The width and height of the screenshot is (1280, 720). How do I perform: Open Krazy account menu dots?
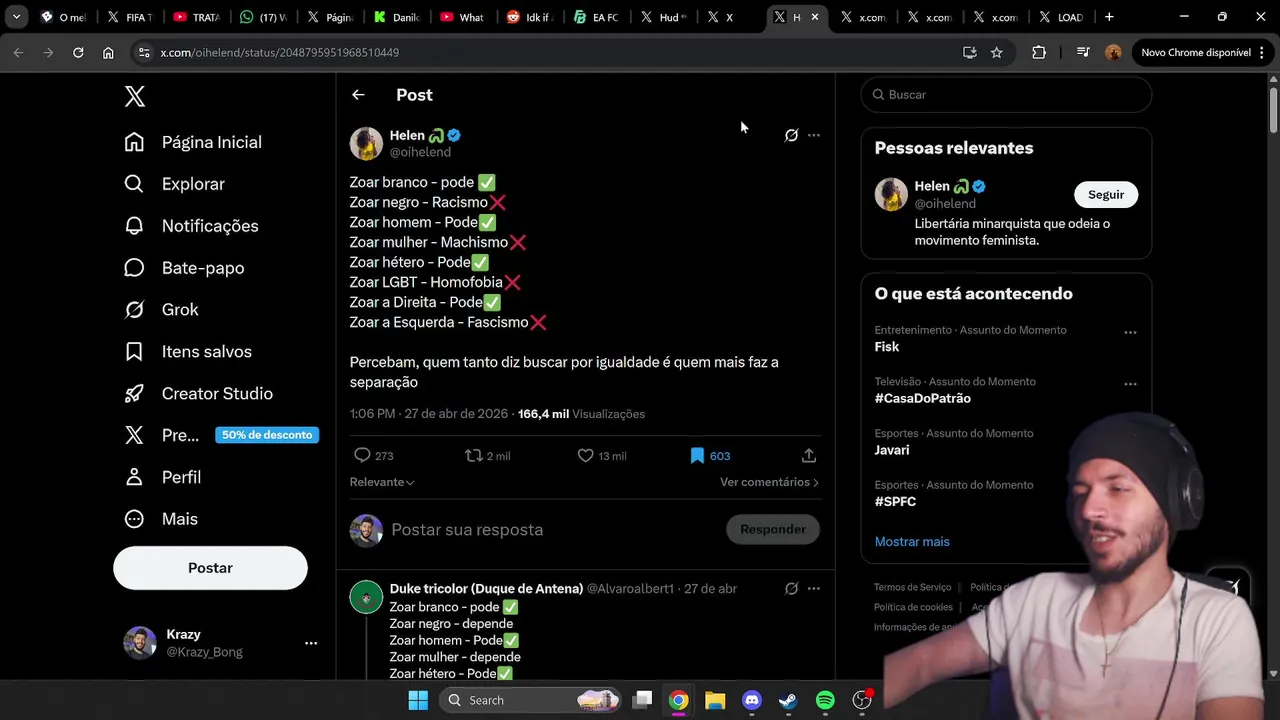click(311, 643)
